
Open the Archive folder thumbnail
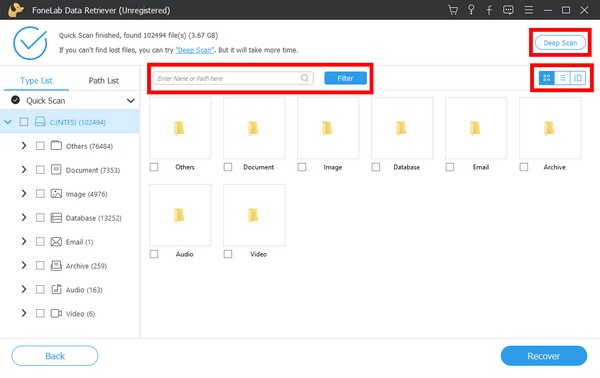pos(550,128)
